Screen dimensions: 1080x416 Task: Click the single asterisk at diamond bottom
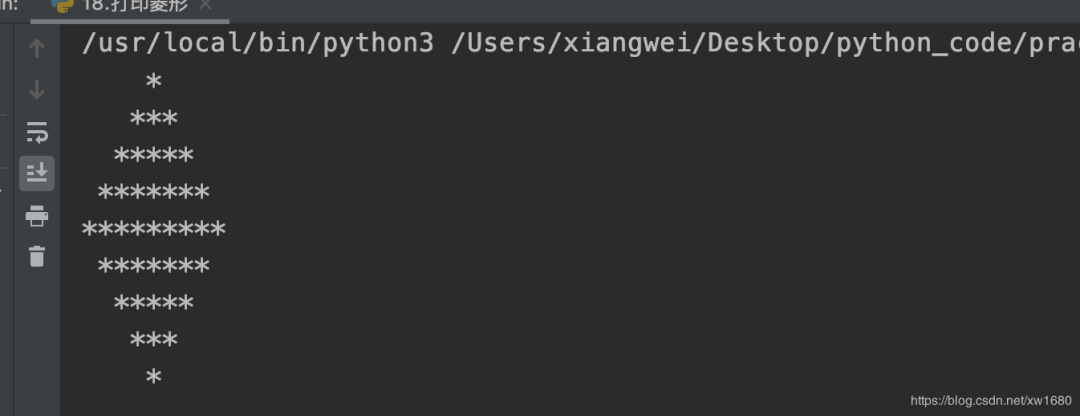pyautogui.click(x=153, y=378)
